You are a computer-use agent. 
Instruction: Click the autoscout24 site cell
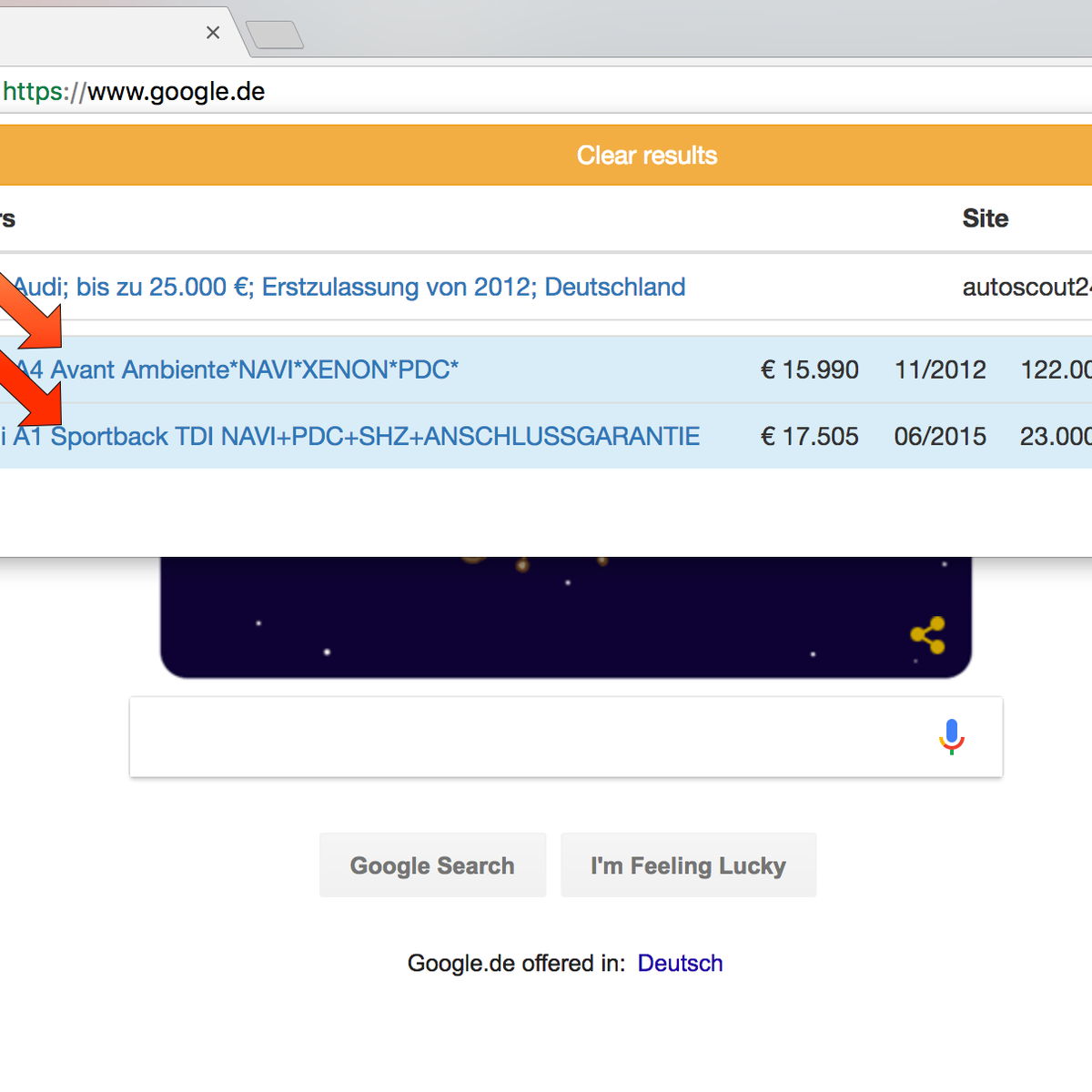[1026, 288]
